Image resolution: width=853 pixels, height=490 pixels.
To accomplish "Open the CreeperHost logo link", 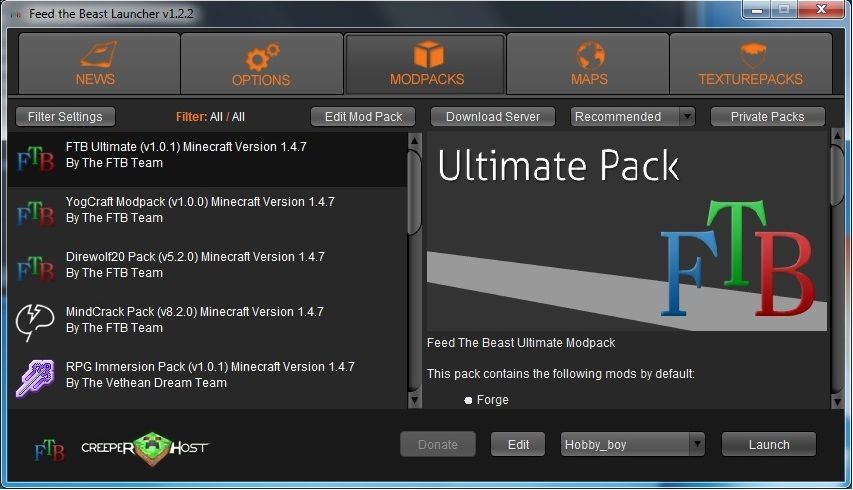I will 145,449.
